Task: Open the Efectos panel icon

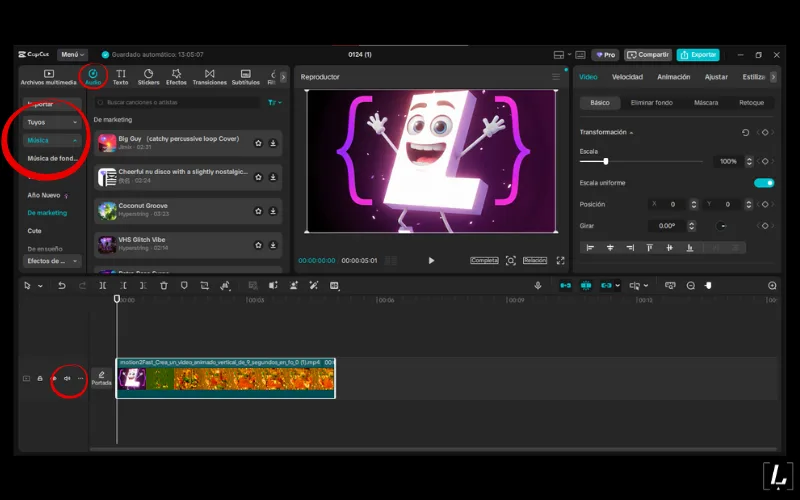Action: click(x=176, y=76)
